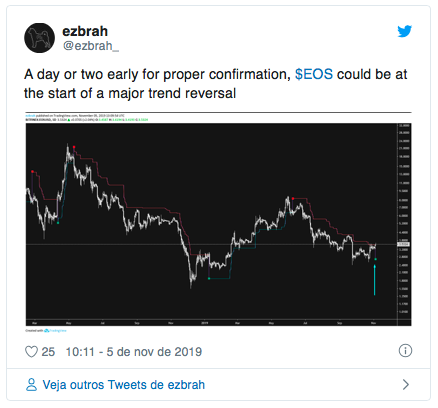Like the tweet with heart icon
Image resolution: width=438 pixels, height=408 pixels.
pyautogui.click(x=31, y=352)
